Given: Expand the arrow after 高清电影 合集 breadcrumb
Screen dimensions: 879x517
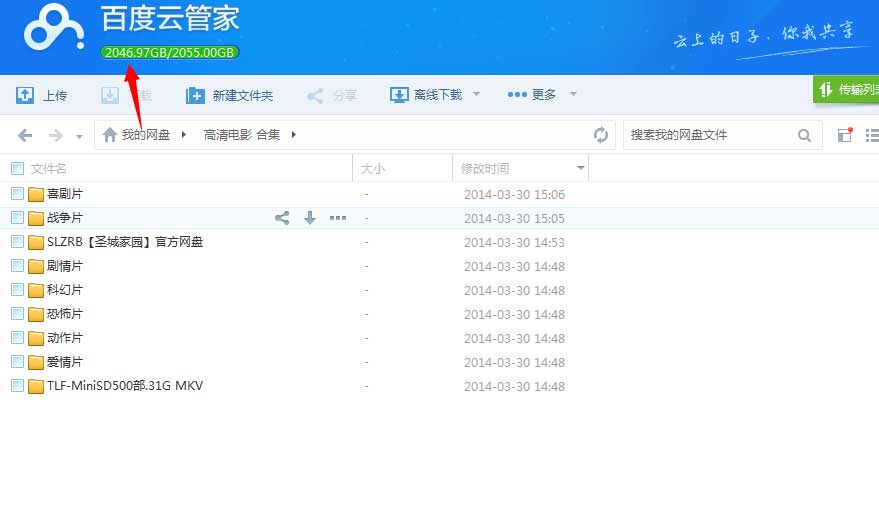Looking at the screenshot, I should [293, 135].
